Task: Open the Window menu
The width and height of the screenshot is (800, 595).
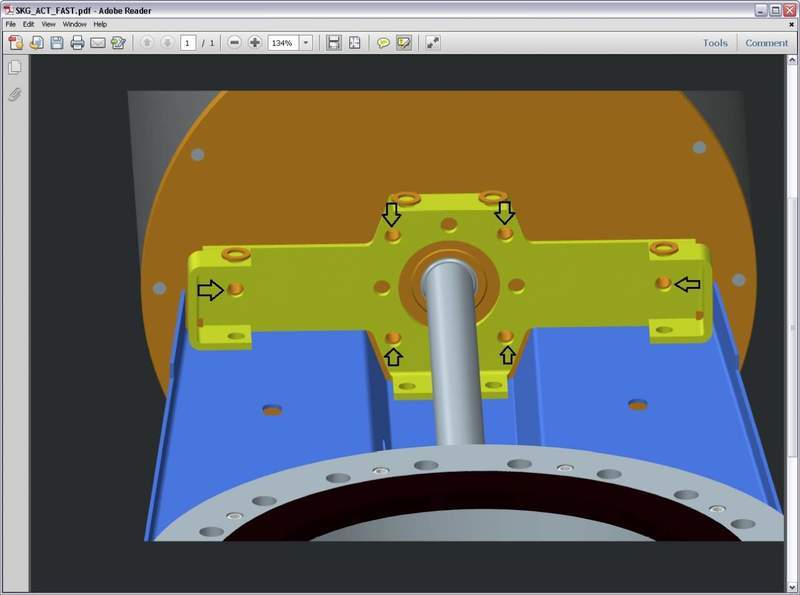Action: (74, 24)
